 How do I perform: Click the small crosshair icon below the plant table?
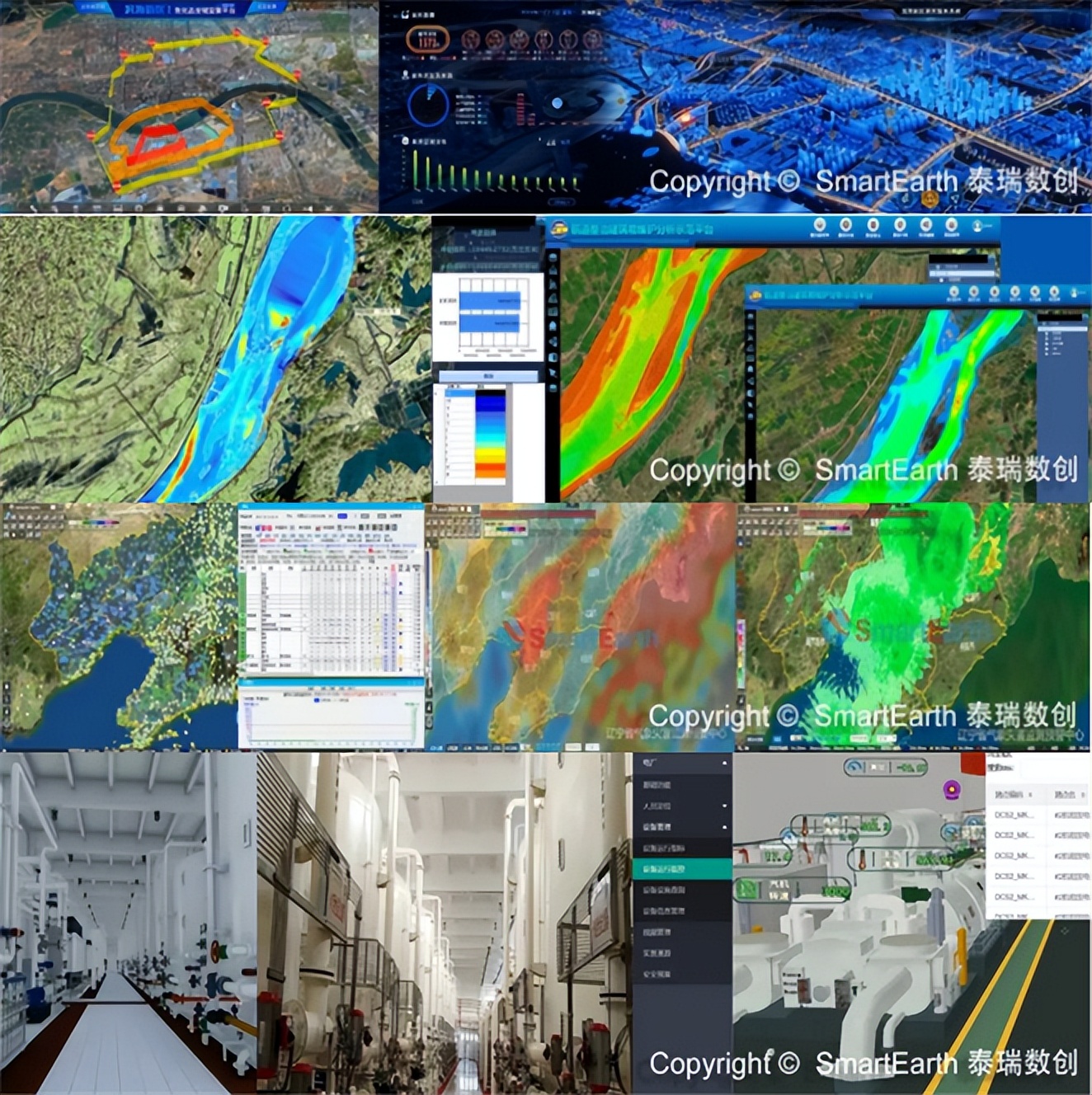[x=1064, y=930]
